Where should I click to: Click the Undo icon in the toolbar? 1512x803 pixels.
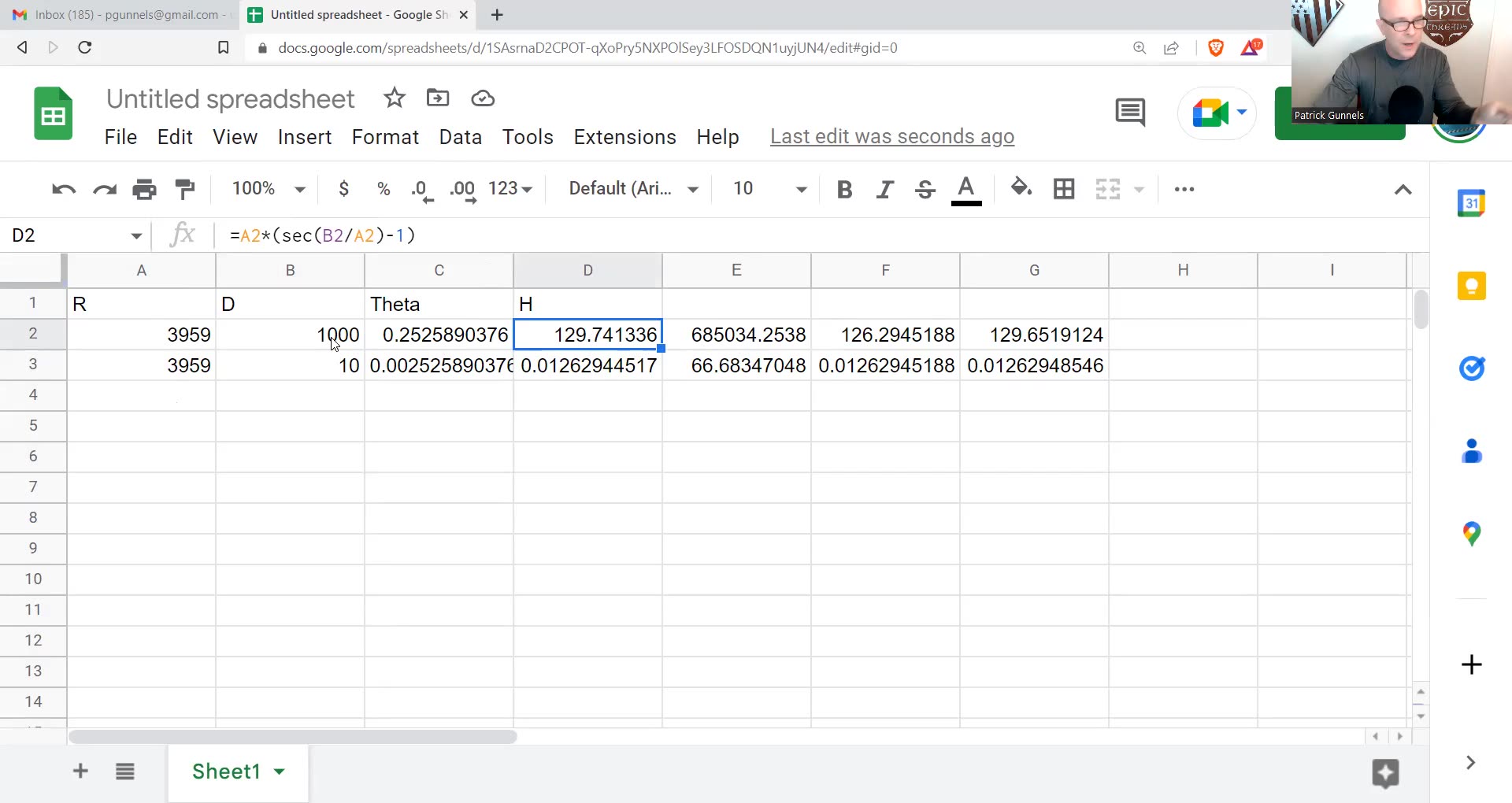coord(64,189)
